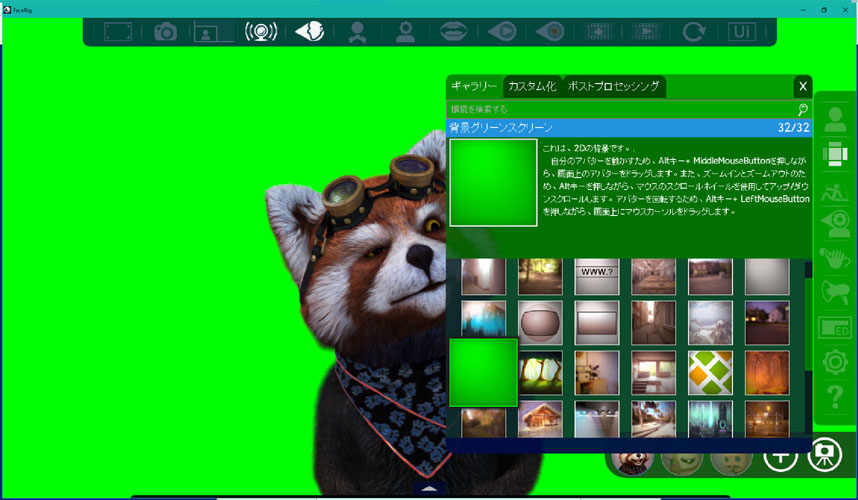The height and width of the screenshot is (500, 858).
Task: Take a screenshot with the camera icon
Action: (165, 32)
